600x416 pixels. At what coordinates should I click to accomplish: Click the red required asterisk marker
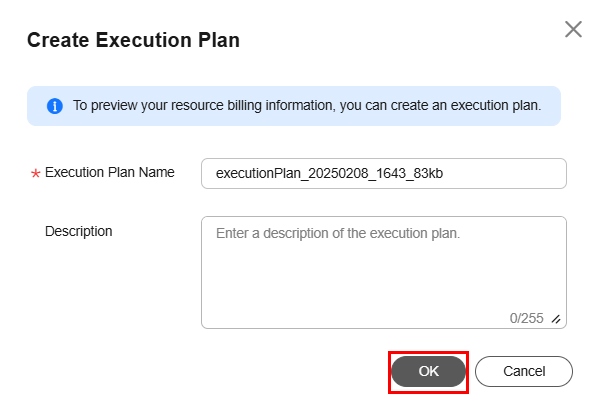coord(35,173)
